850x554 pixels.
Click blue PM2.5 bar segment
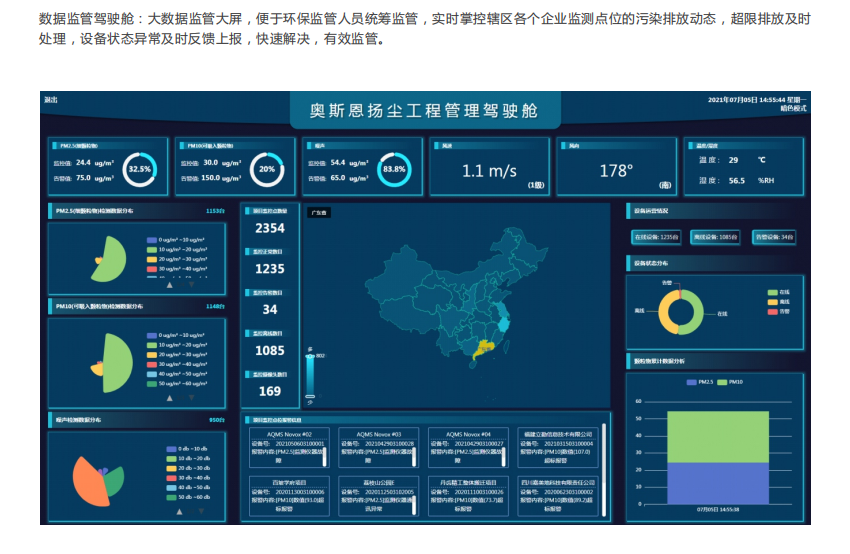(x=718, y=484)
